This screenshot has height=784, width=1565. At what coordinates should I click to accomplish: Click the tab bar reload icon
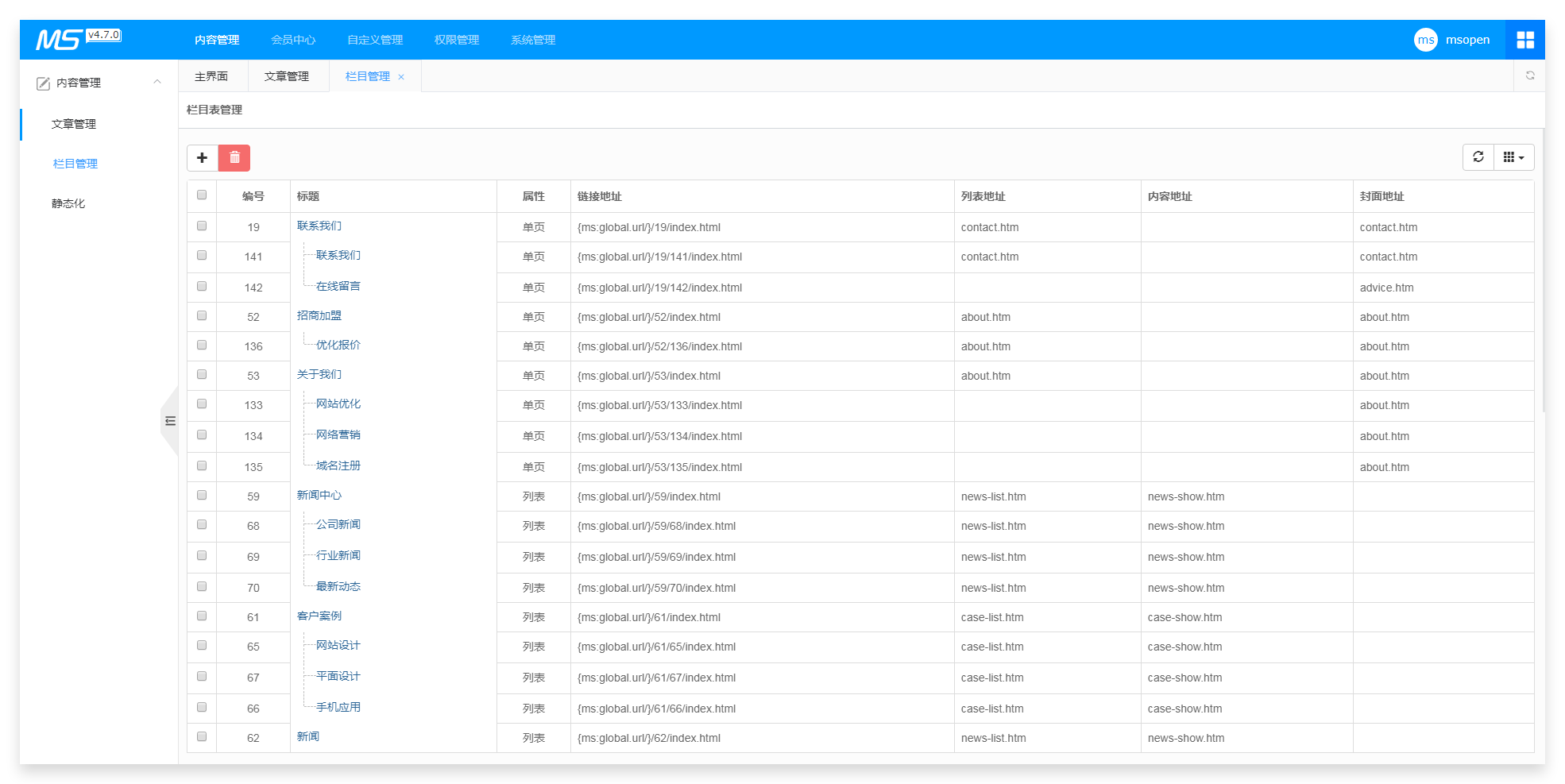pos(1530,75)
